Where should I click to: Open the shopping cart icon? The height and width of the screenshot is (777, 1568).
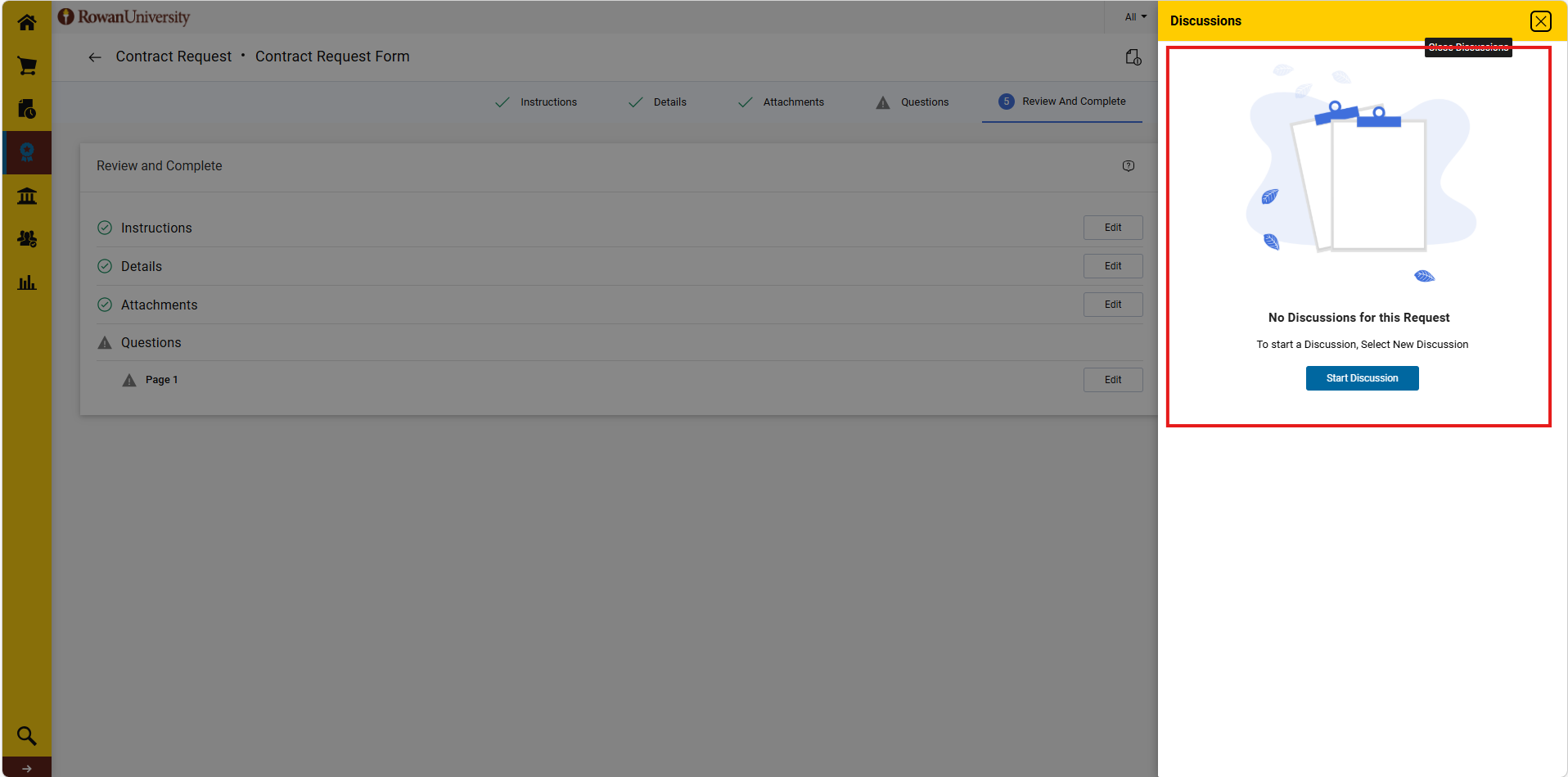point(27,66)
